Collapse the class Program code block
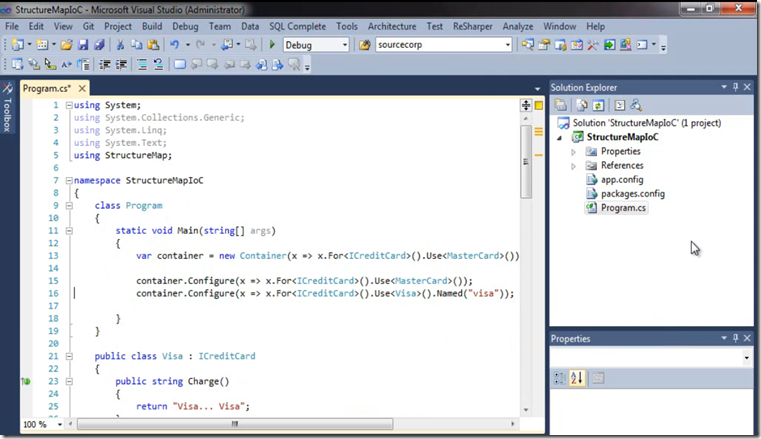 69,206
